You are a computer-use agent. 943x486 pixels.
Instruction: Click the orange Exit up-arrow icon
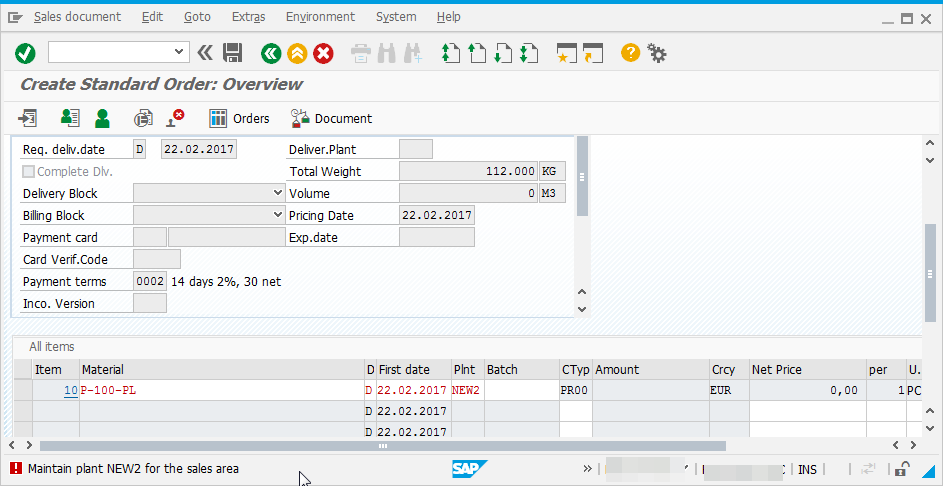297,54
